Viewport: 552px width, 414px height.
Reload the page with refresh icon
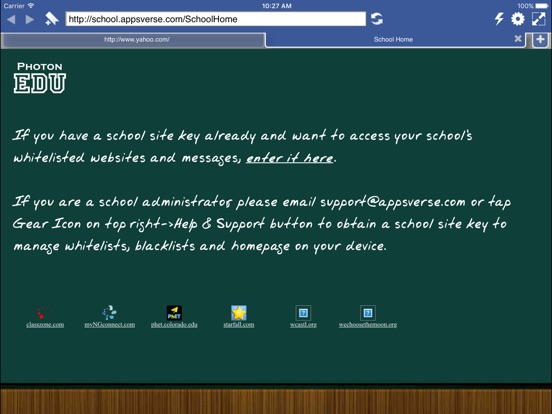tap(377, 19)
